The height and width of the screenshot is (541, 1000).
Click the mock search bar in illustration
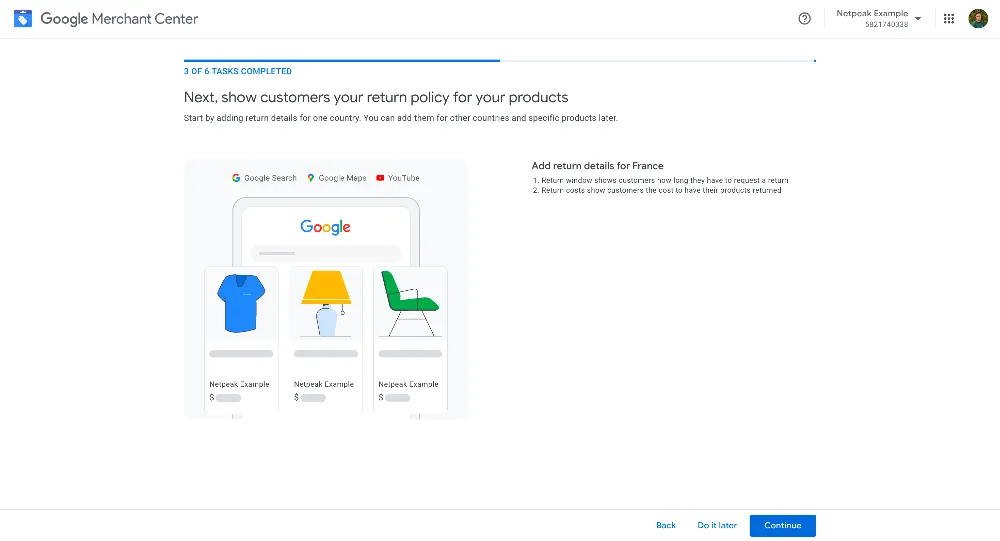pyautogui.click(x=326, y=253)
